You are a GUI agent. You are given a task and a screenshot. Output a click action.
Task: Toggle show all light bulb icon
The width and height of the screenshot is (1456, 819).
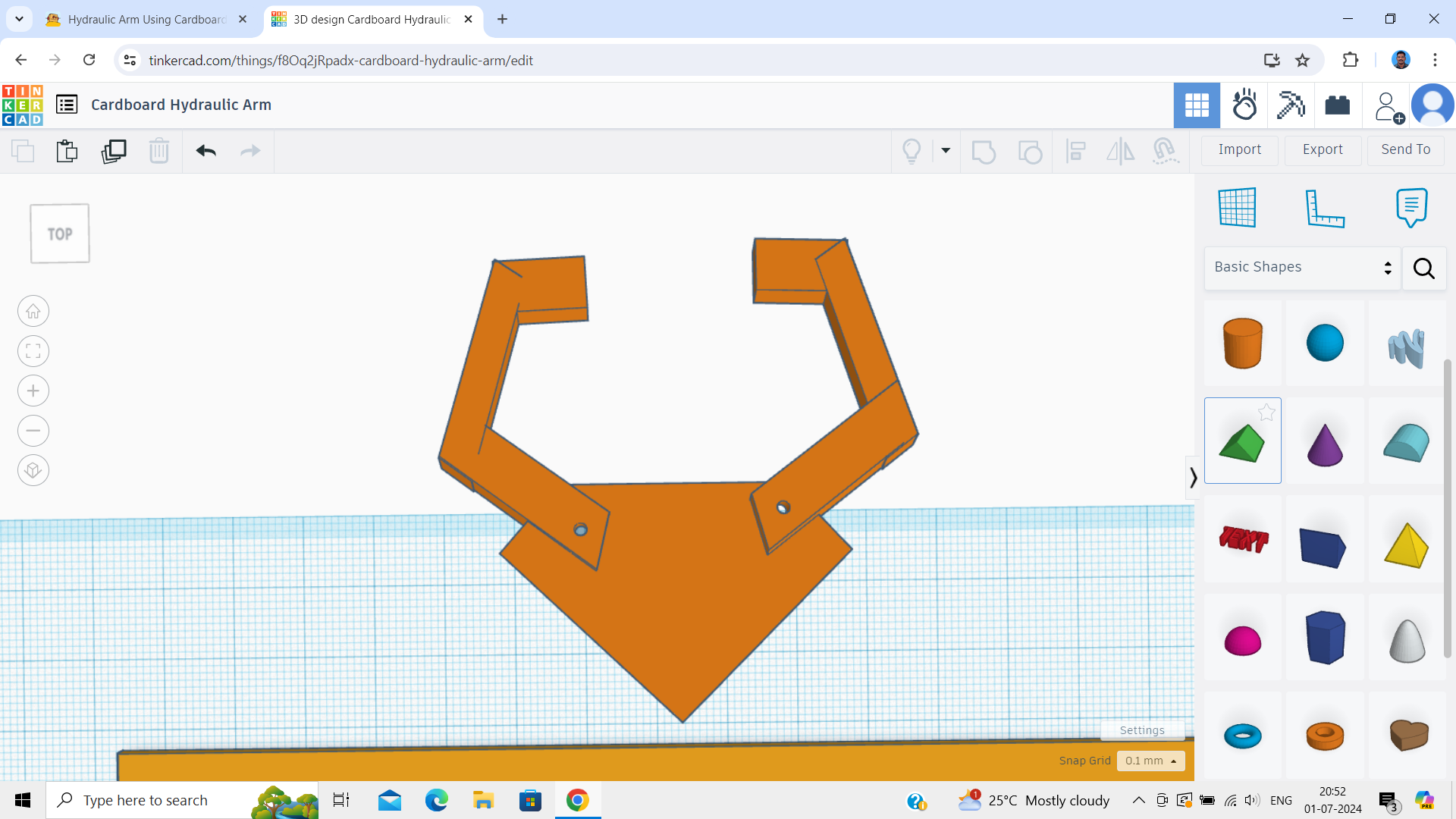tap(912, 151)
